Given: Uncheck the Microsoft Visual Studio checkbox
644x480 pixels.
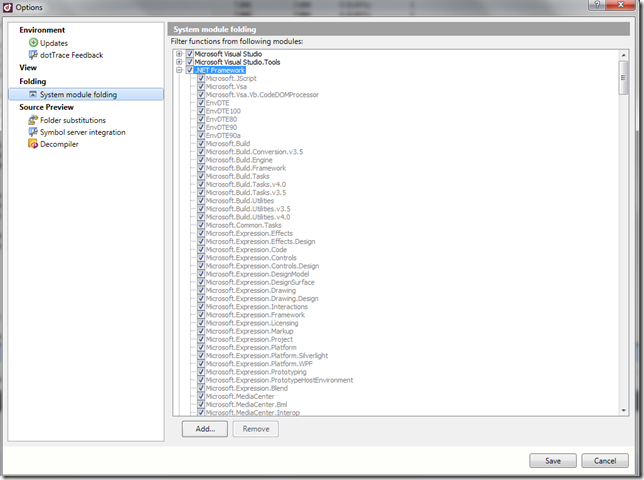Looking at the screenshot, I should 190,54.
